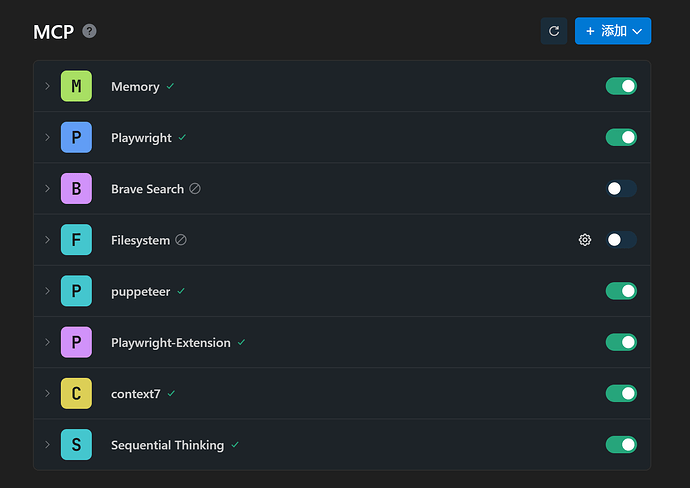Click the green check next to context7
The height and width of the screenshot is (488, 690).
pyautogui.click(x=171, y=393)
